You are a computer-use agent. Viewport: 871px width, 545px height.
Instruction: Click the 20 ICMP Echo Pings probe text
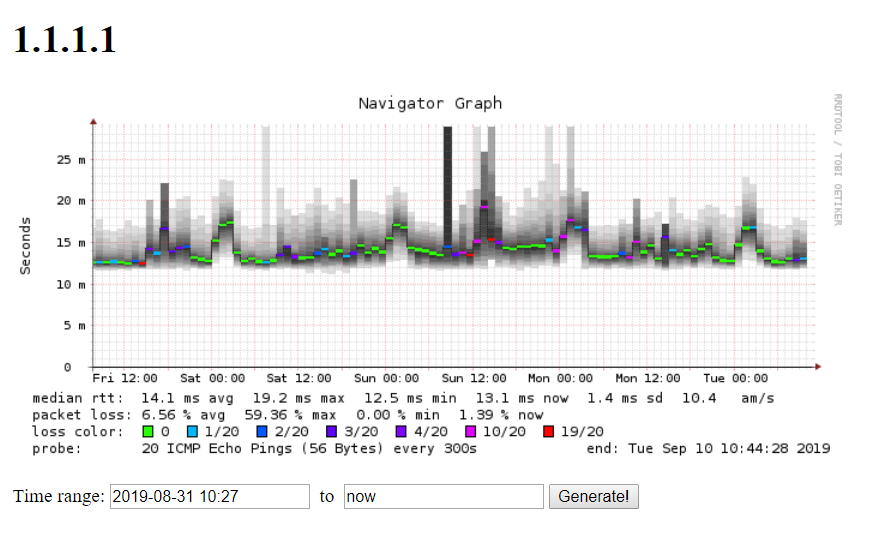pyautogui.click(x=309, y=448)
